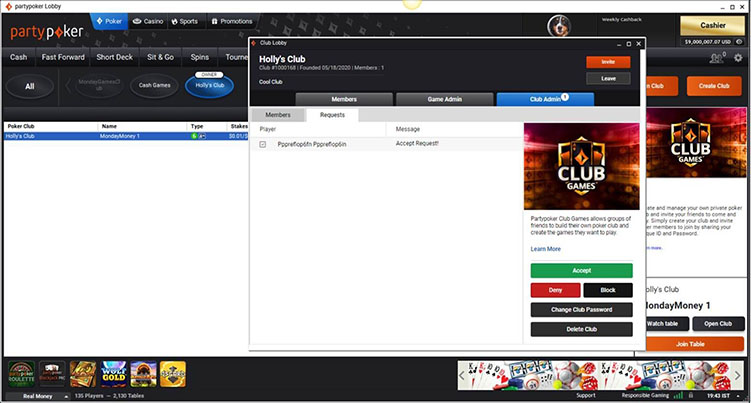Click the Leave club button
Screen dimensions: 751x403
pos(608,79)
